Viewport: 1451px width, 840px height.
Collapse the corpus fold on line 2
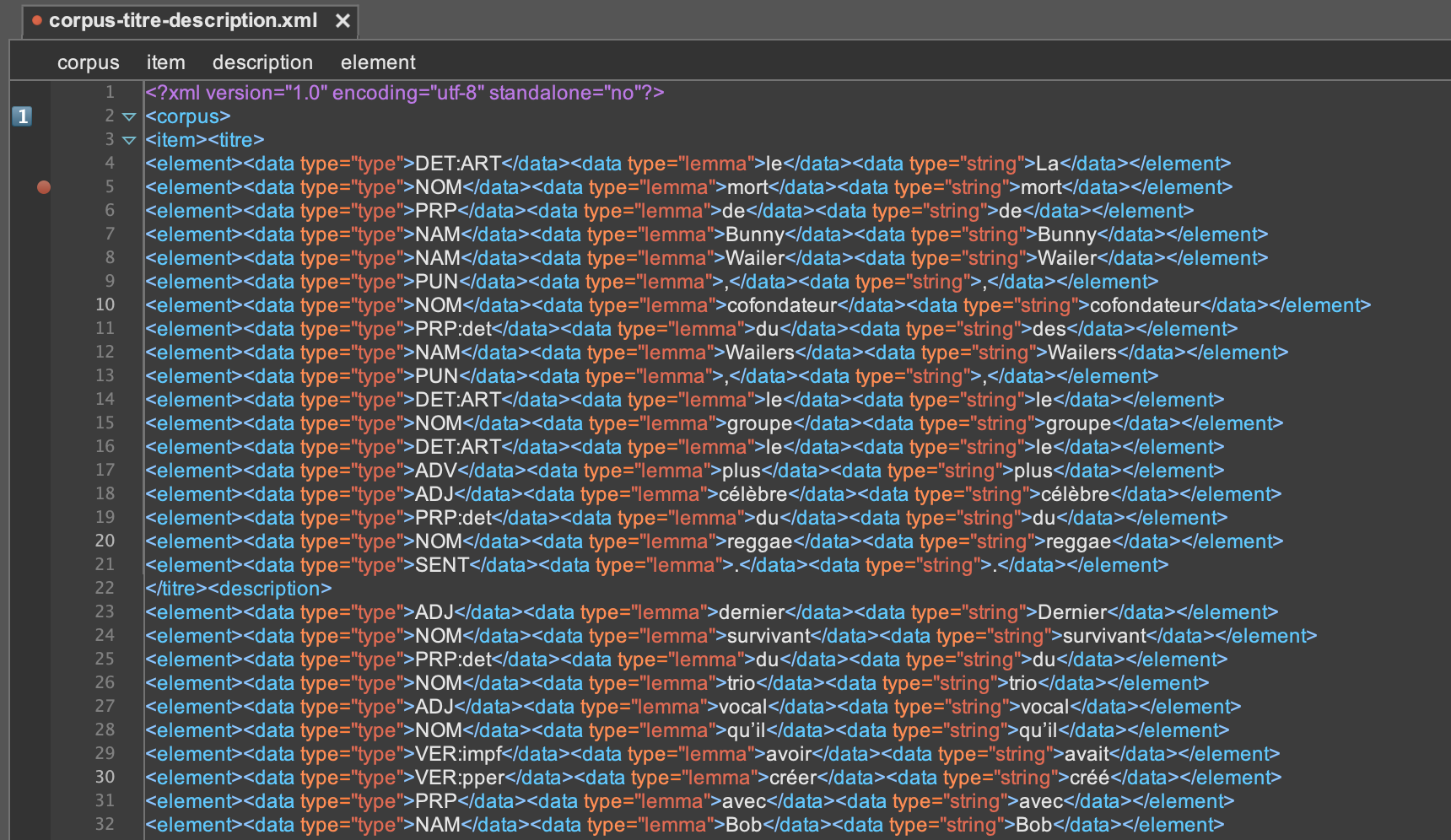click(x=129, y=116)
